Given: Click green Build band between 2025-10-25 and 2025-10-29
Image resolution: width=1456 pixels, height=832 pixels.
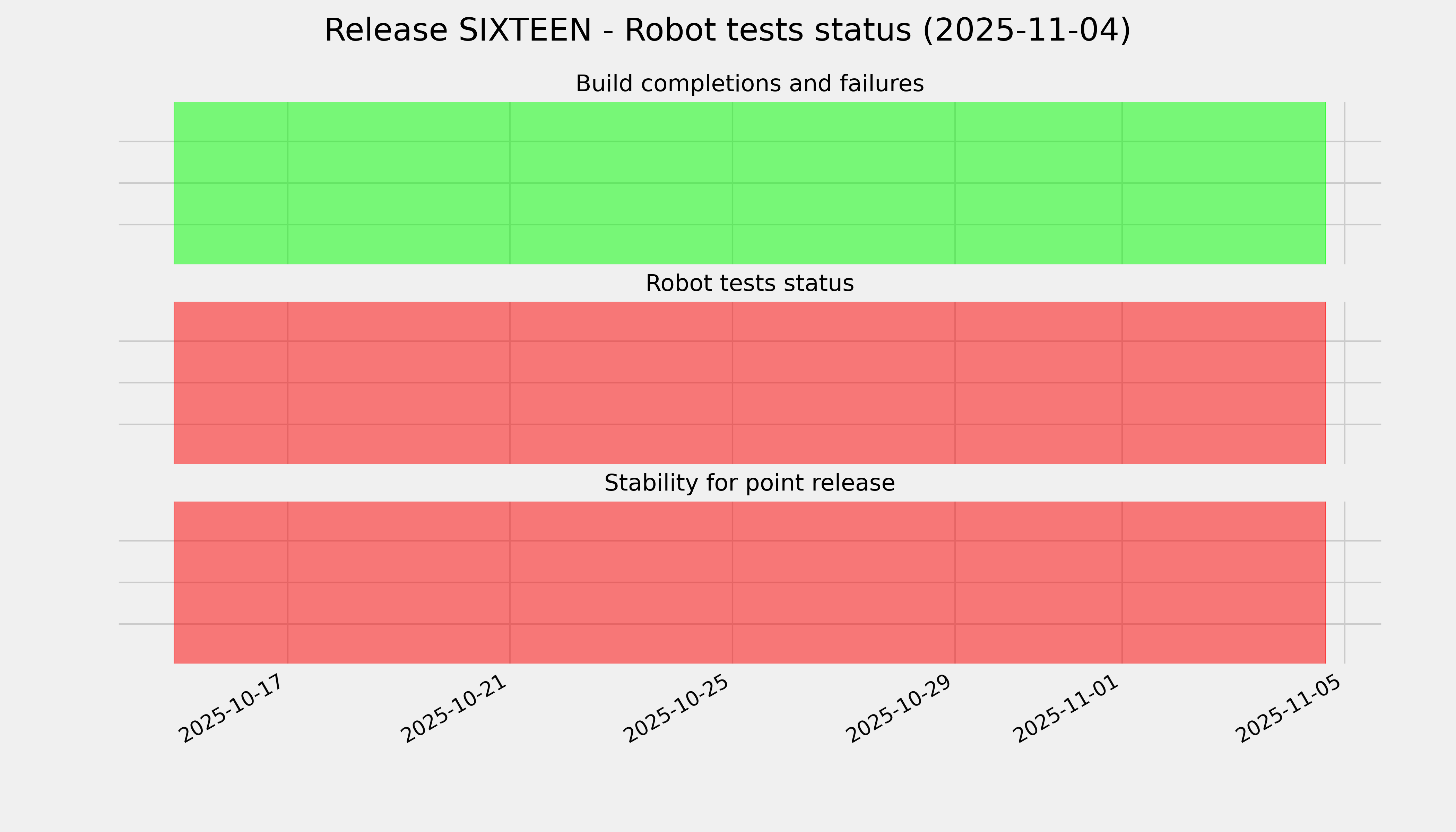Looking at the screenshot, I should [843, 183].
